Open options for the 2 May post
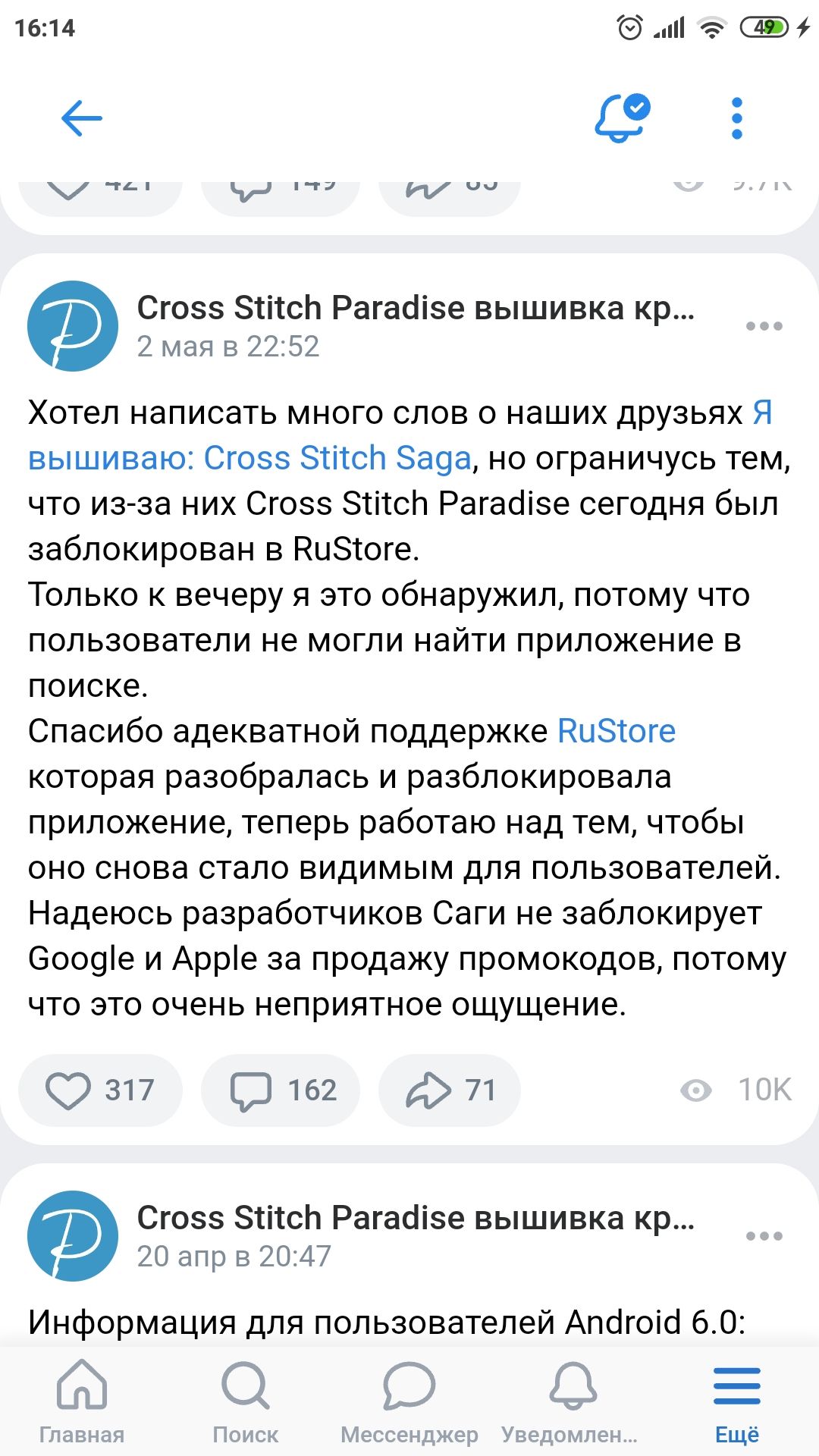 [x=764, y=326]
